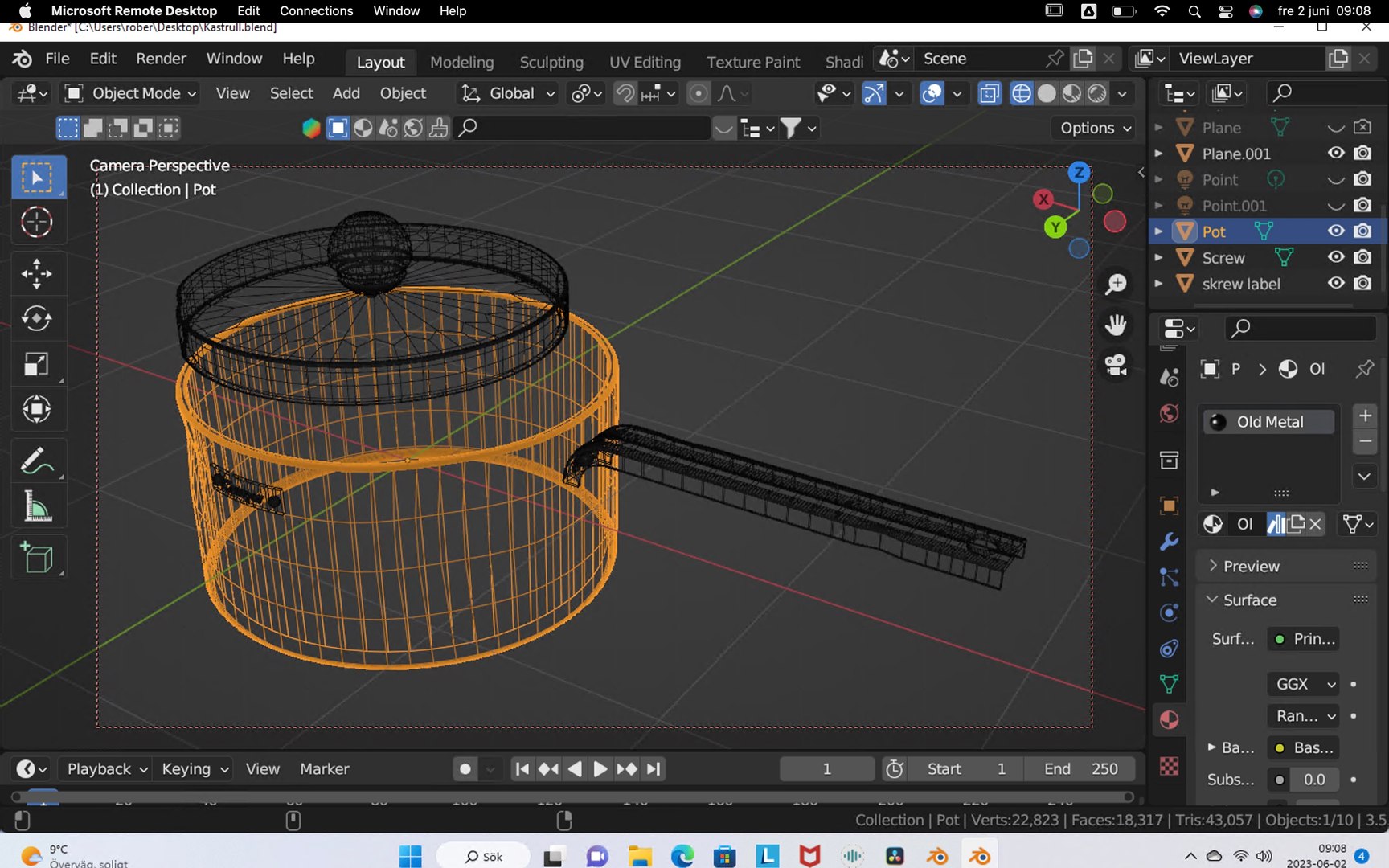This screenshot has height=868, width=1389.
Task: Toggle snapping magnet in header
Action: tap(625, 93)
